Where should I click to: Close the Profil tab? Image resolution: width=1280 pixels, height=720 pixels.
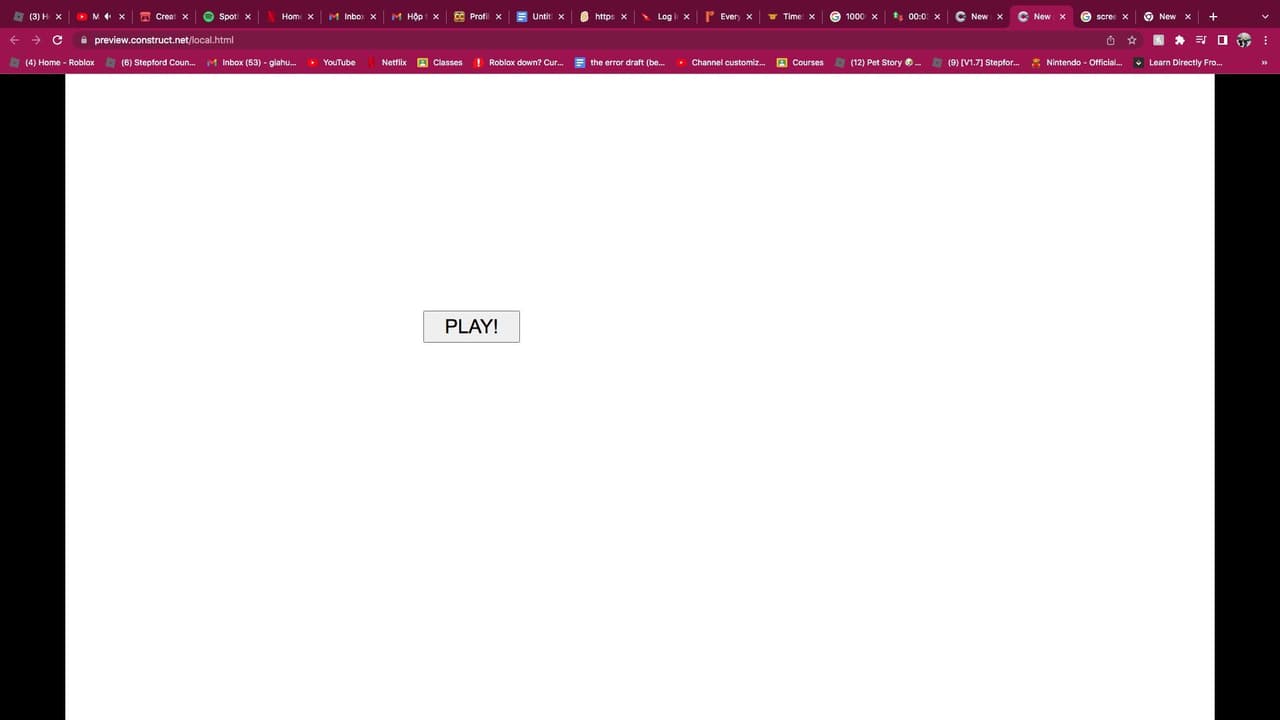tap(498, 16)
